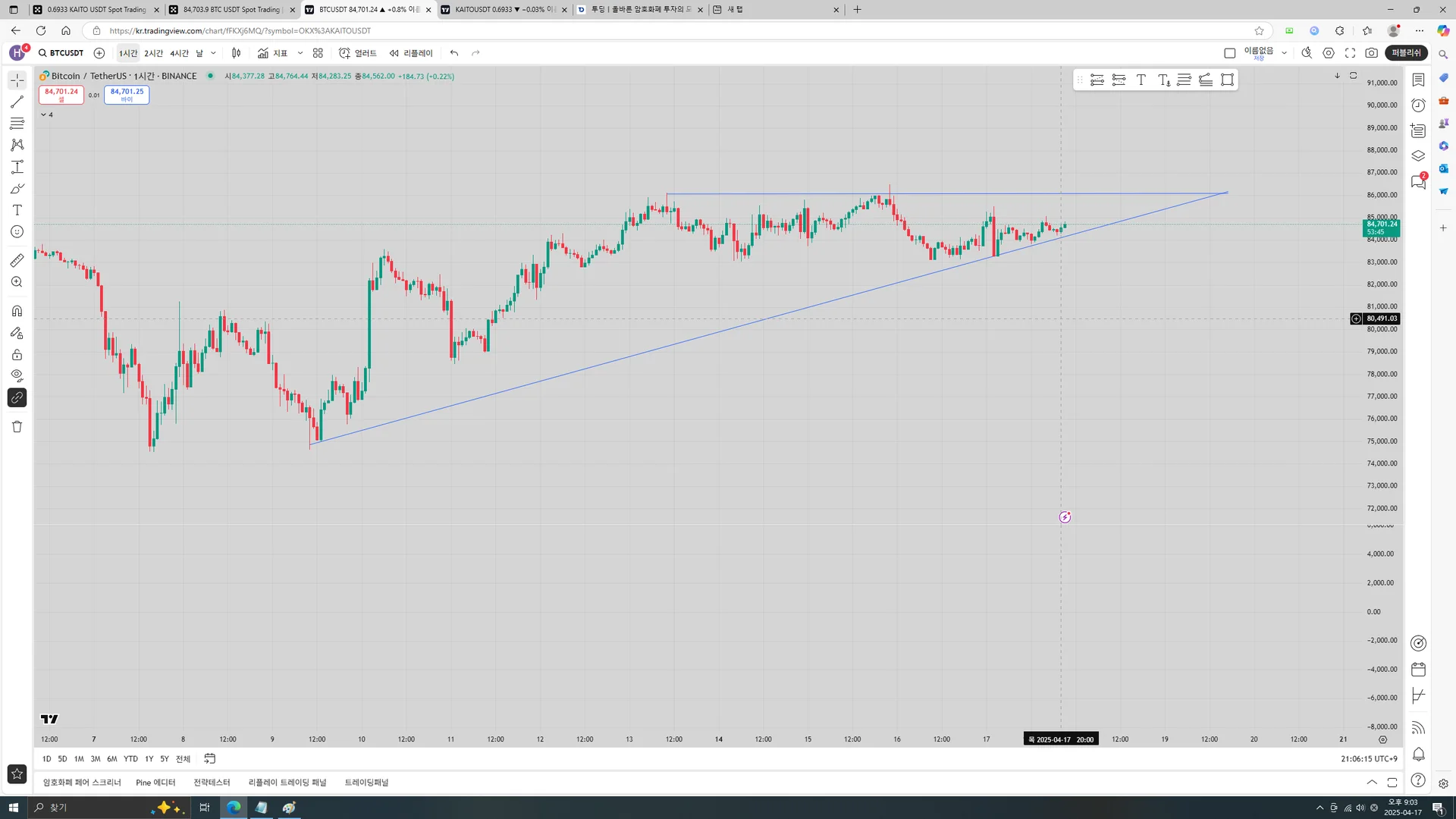
Task: Switch to the 전략테스터 tab
Action: coord(212,783)
